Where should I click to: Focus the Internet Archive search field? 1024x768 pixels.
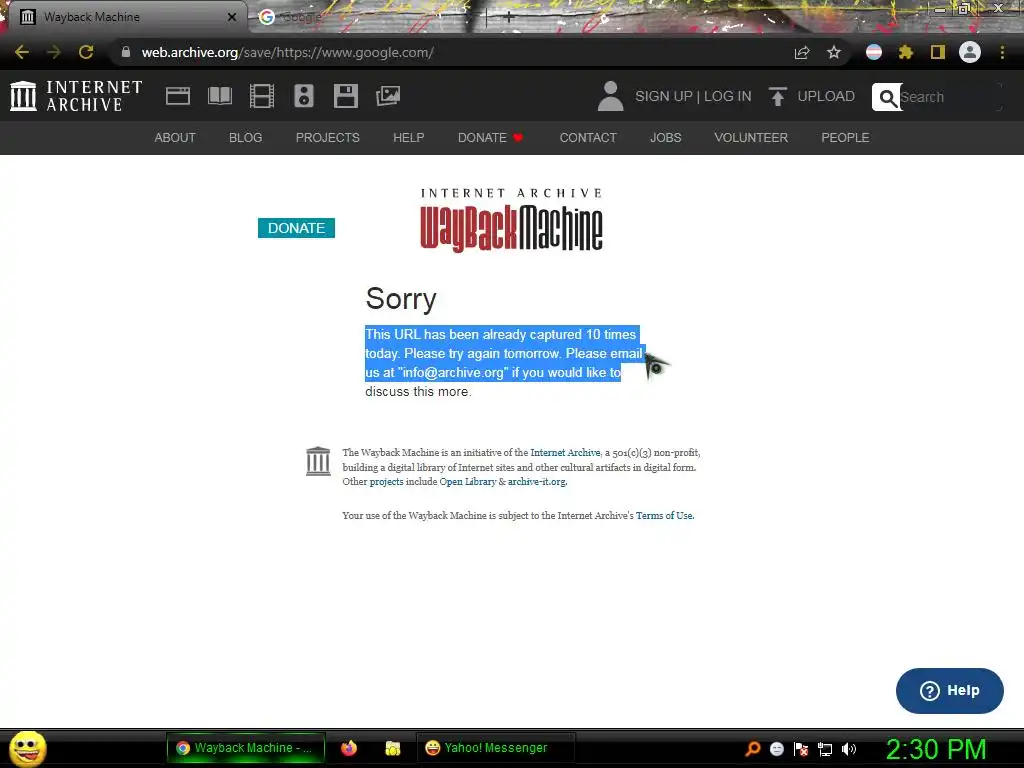point(949,97)
